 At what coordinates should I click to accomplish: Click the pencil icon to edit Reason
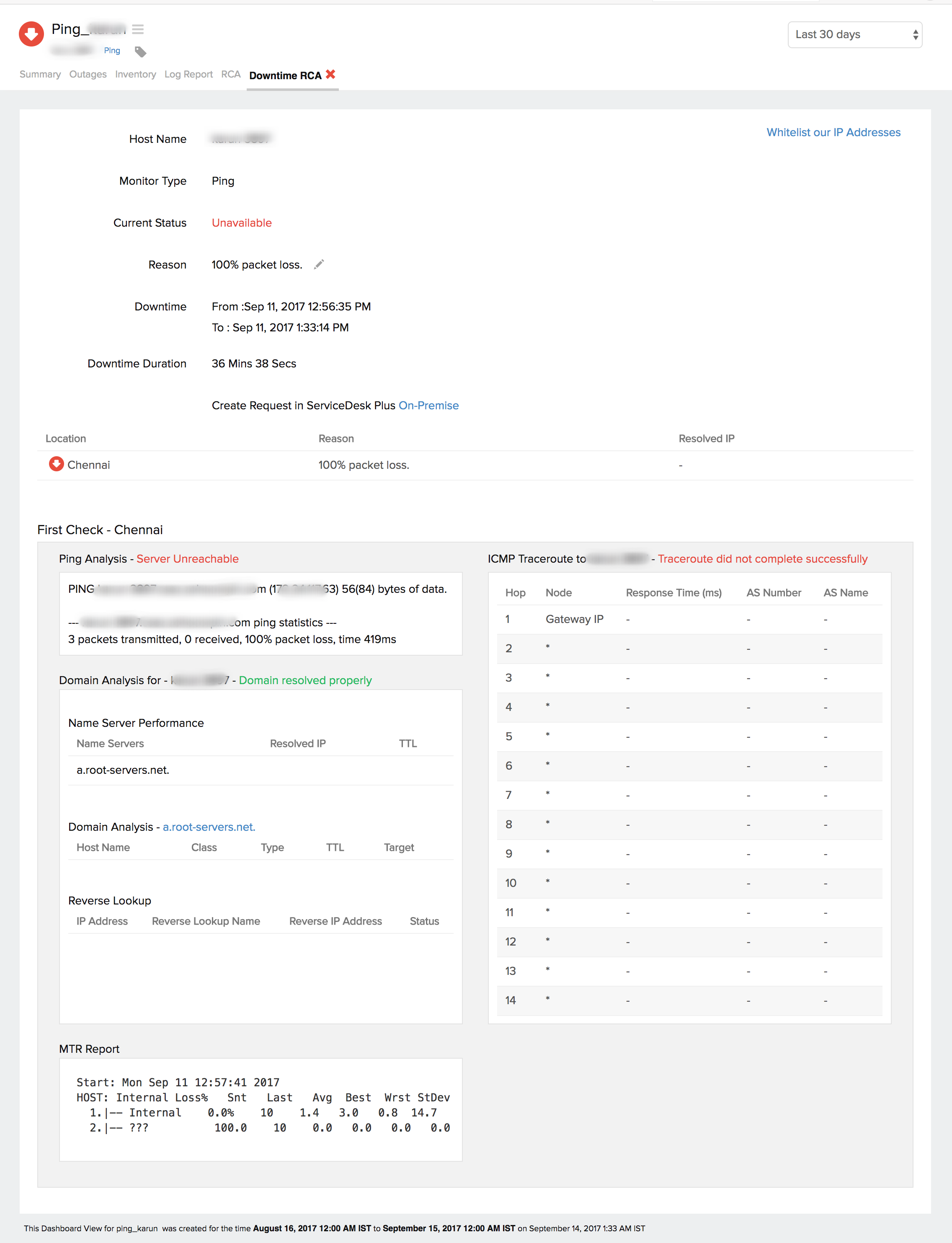click(x=319, y=264)
